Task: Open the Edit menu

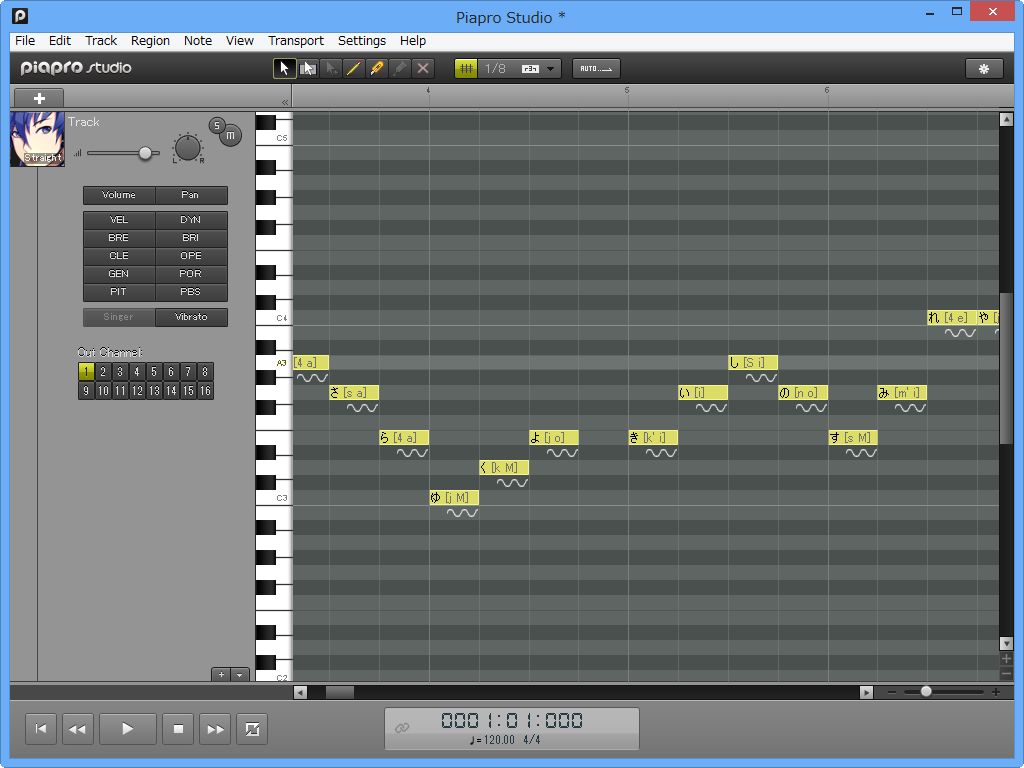Action: pyautogui.click(x=59, y=40)
